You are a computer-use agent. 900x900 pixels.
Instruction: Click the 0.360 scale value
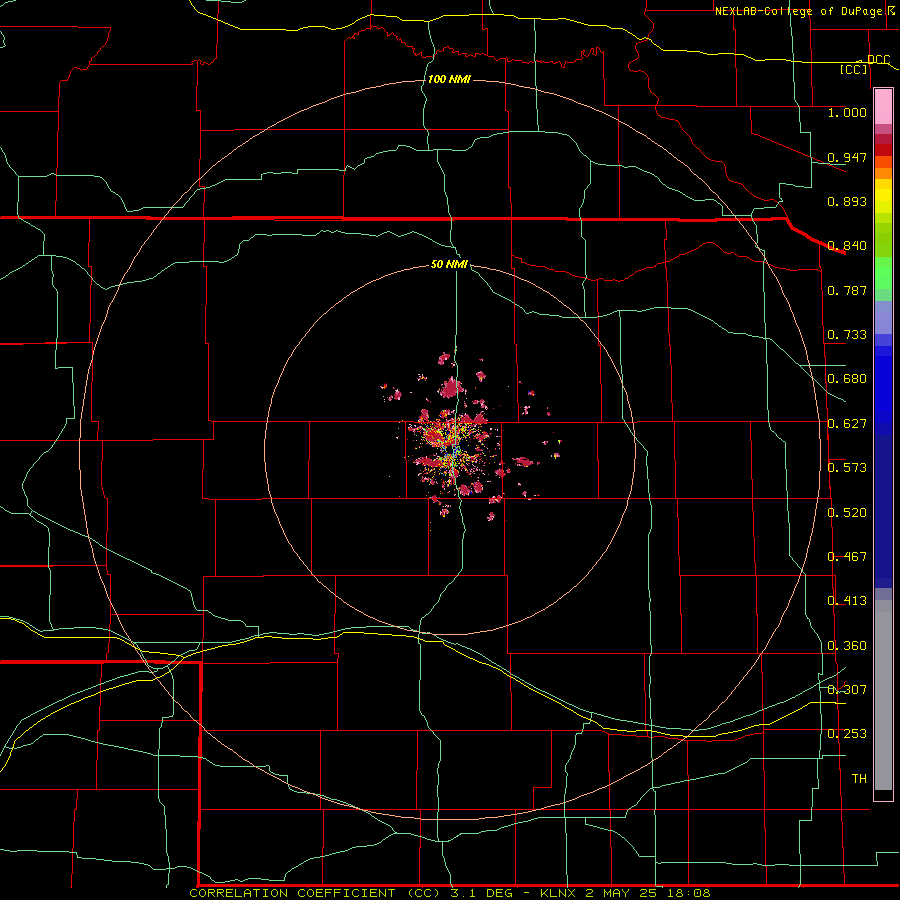tap(847, 646)
